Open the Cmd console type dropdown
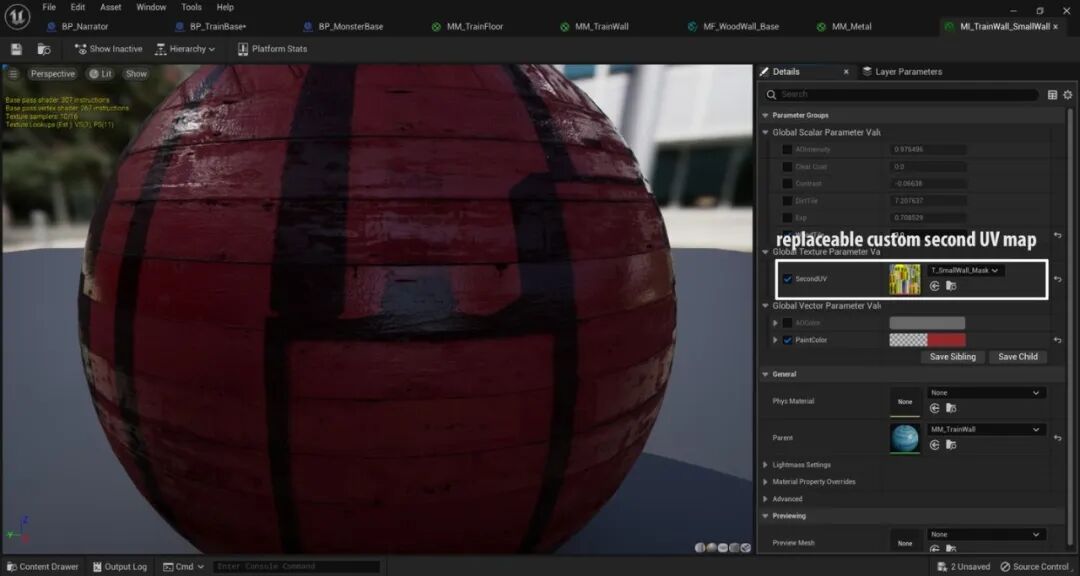Image resolution: width=1080 pixels, height=576 pixels. pos(184,566)
